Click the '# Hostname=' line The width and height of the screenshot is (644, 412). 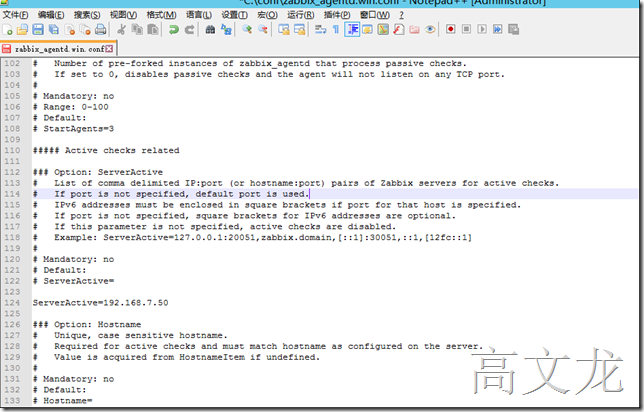(x=62, y=400)
